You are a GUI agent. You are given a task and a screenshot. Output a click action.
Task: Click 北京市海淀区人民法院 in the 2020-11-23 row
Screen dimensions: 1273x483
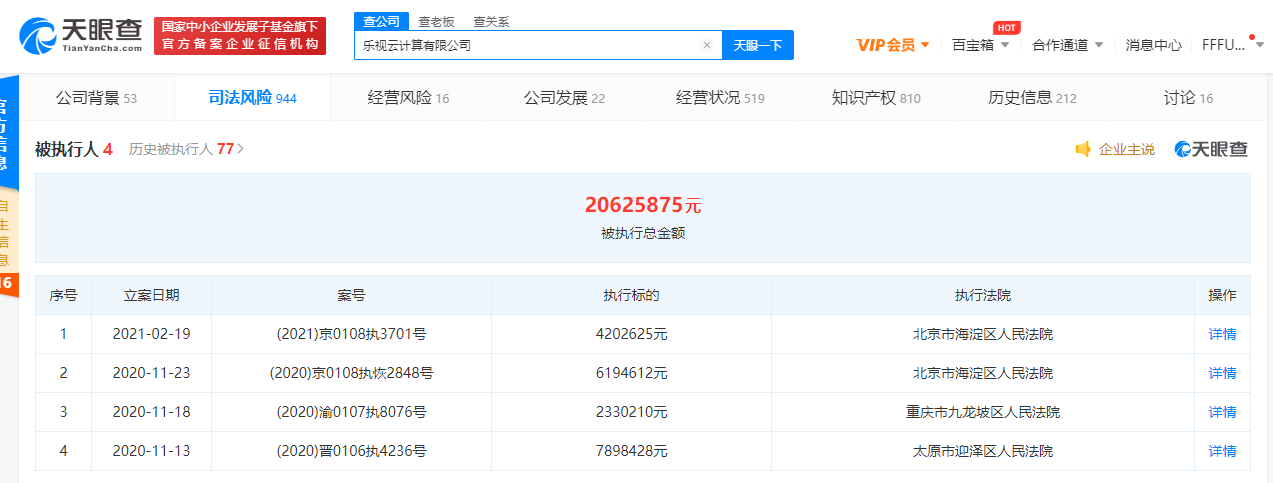pos(983,373)
